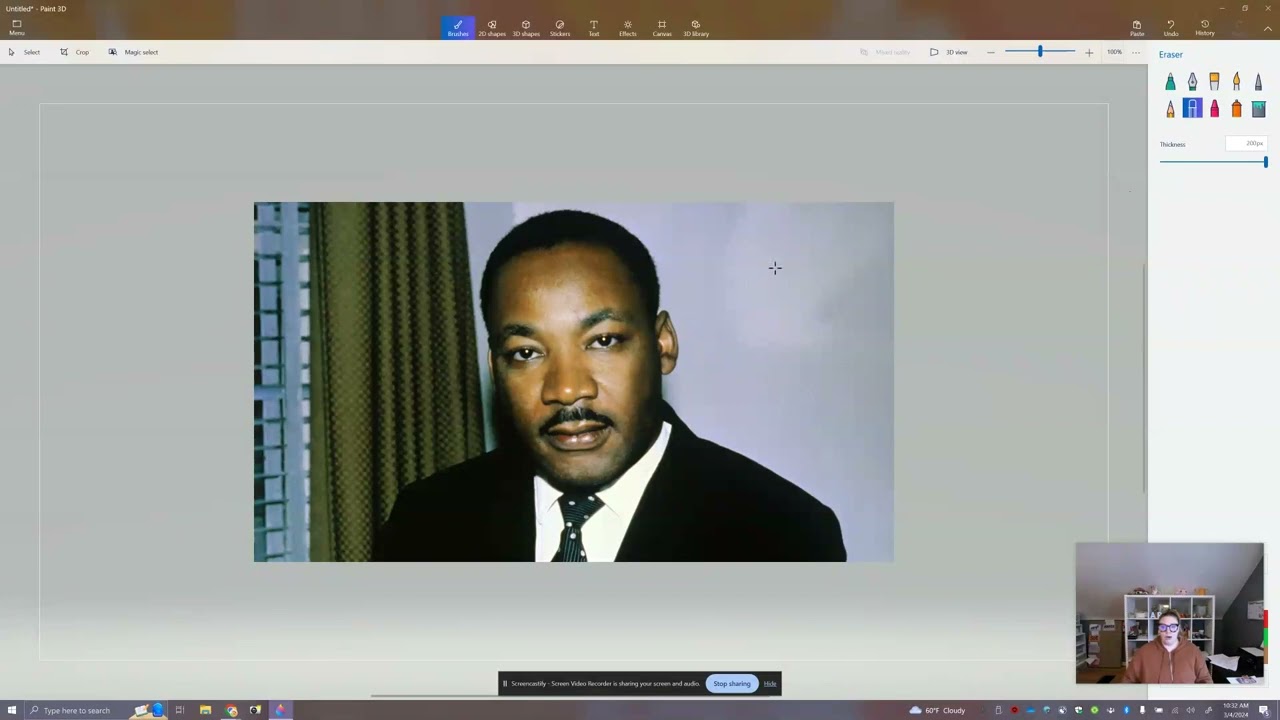Click the zoom slider handle
Image resolution: width=1280 pixels, height=720 pixels.
tap(1040, 51)
